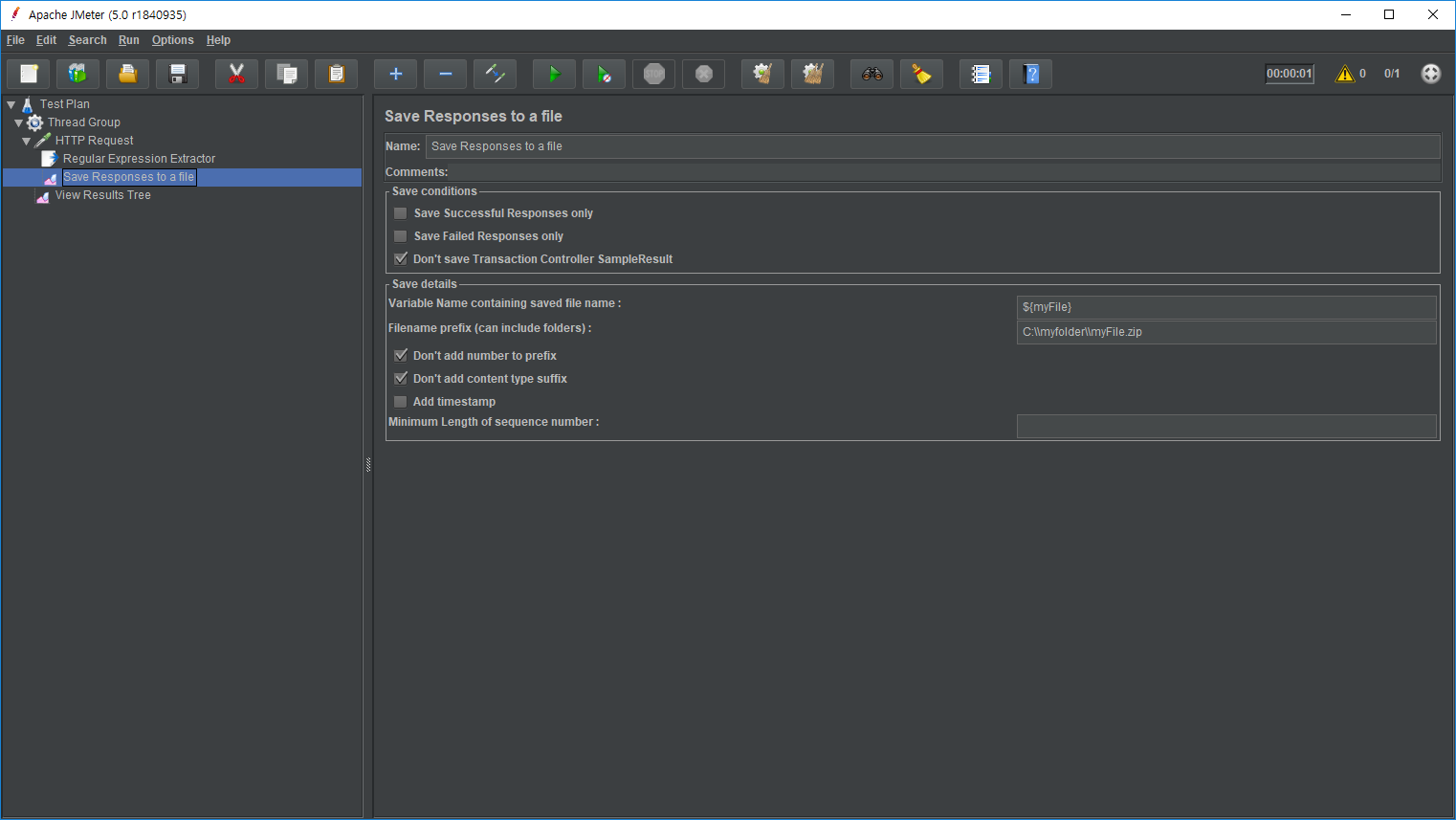The width and height of the screenshot is (1456, 820).
Task: Uncheck Don't save Transaction Controller SampleResult
Action: click(401, 259)
